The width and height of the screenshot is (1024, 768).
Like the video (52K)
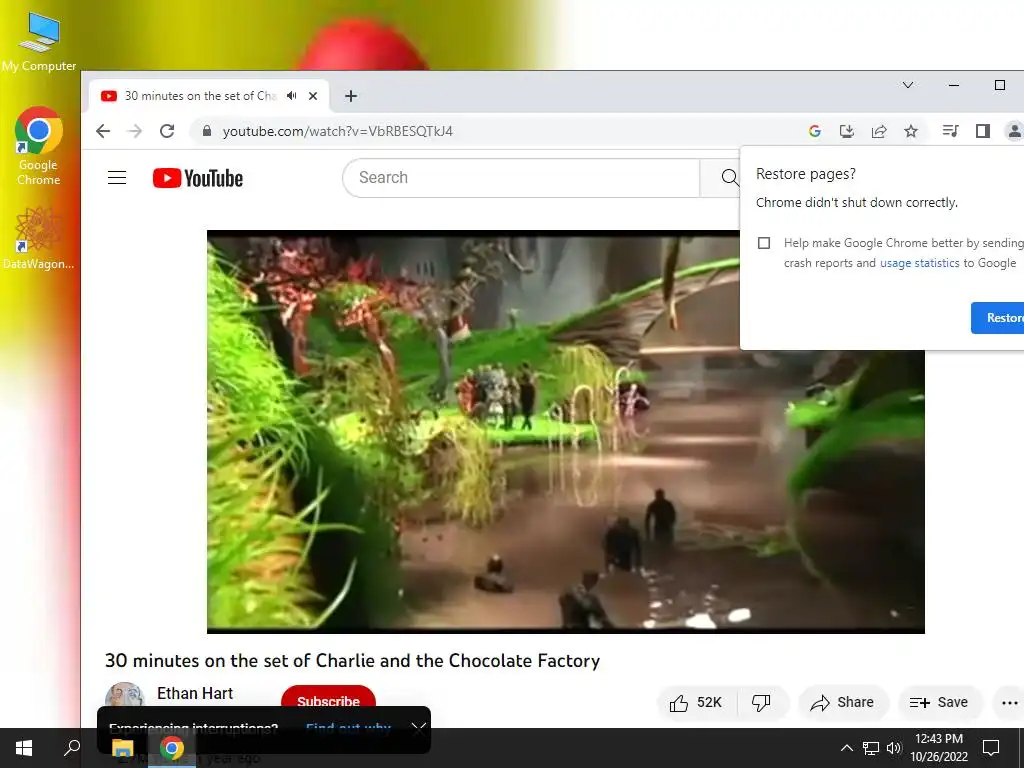(x=696, y=702)
